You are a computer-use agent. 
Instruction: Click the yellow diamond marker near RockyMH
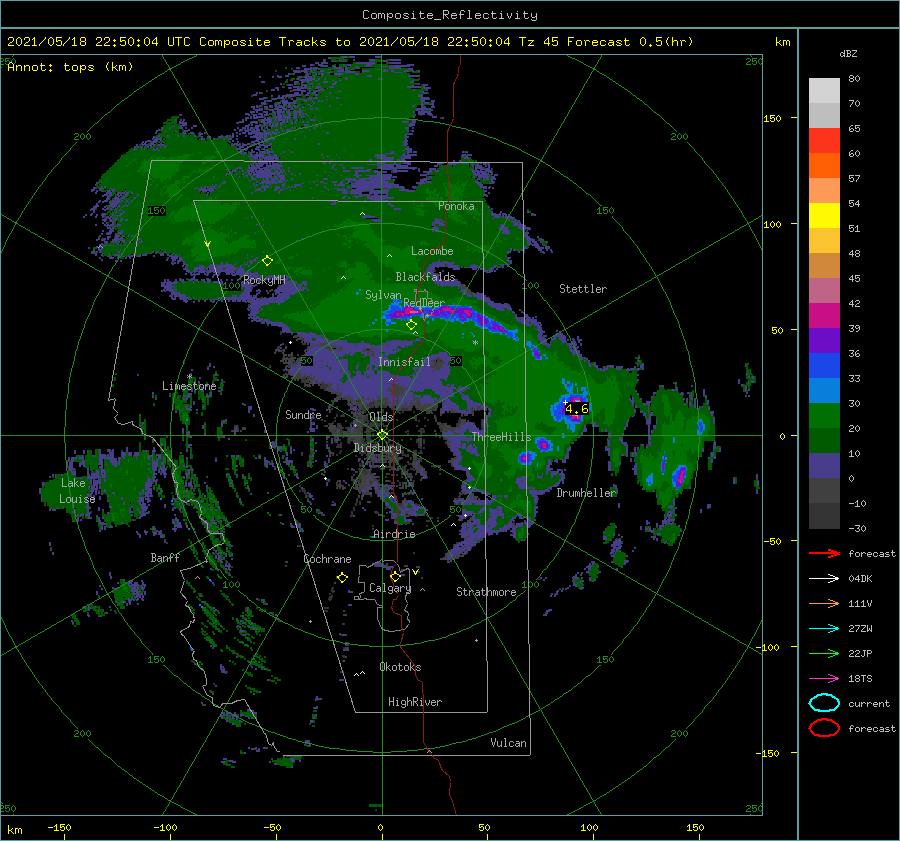tap(267, 261)
